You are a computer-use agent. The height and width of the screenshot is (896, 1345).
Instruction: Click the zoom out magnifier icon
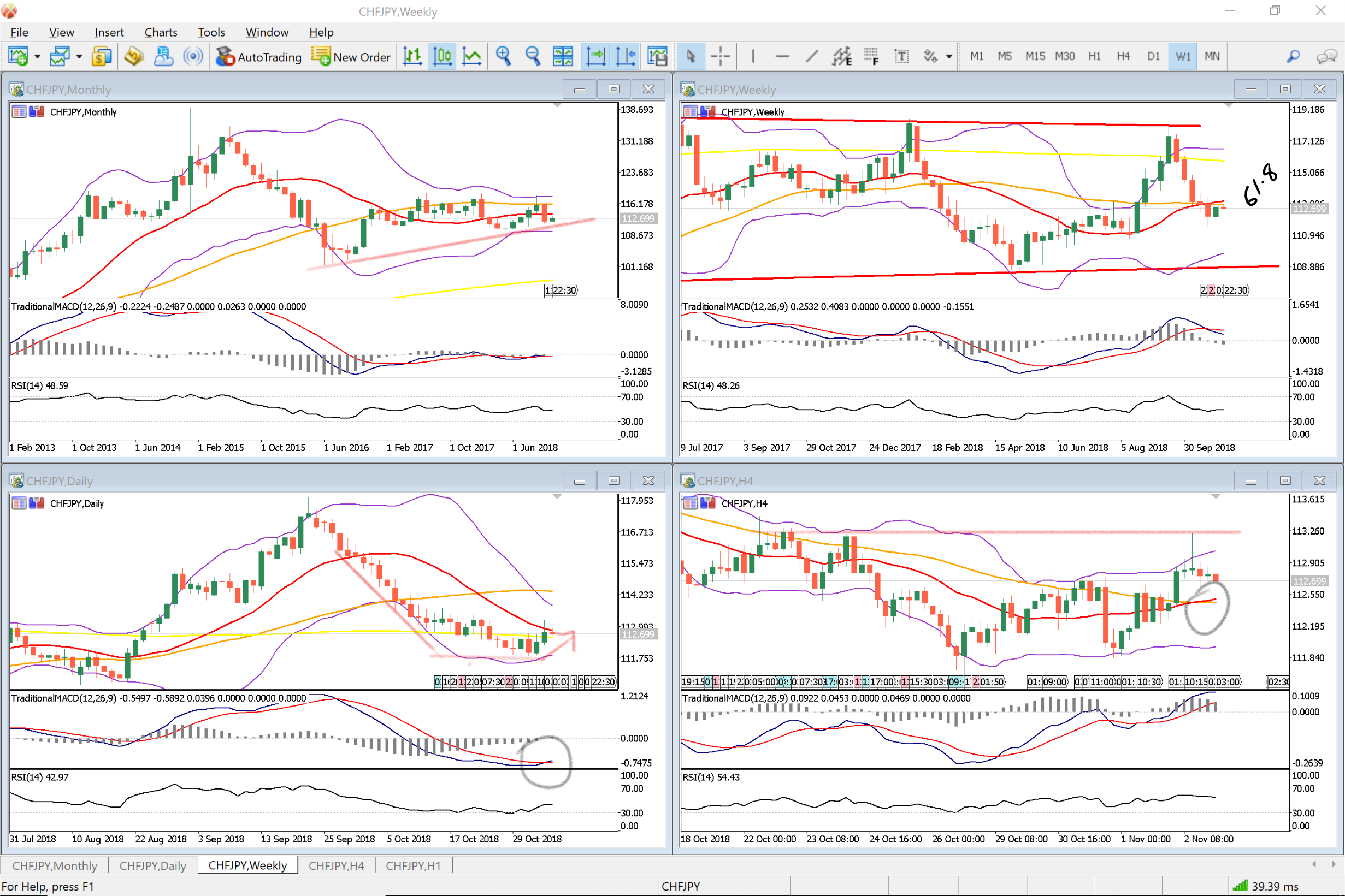point(533,56)
